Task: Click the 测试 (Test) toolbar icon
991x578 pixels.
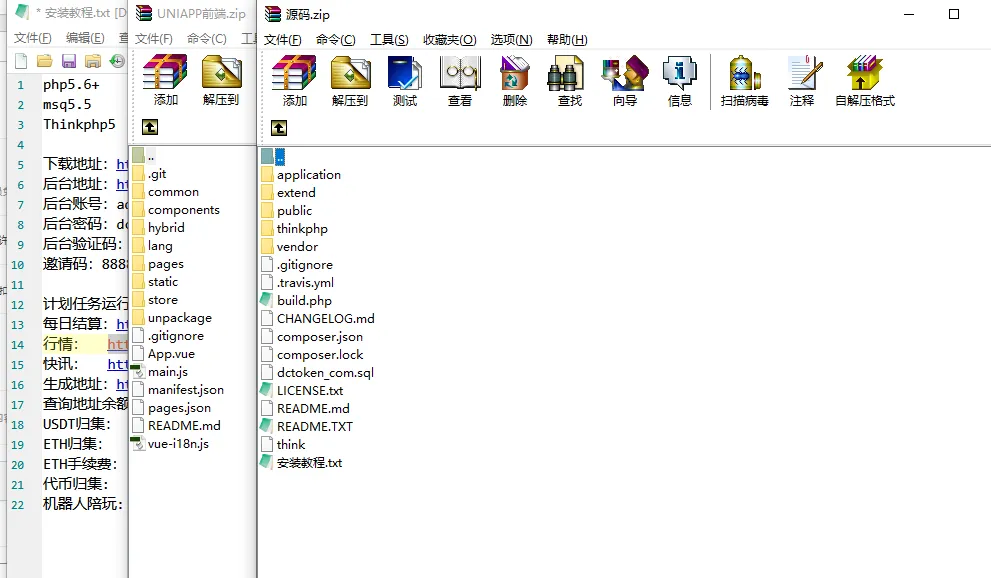Action: tap(405, 80)
